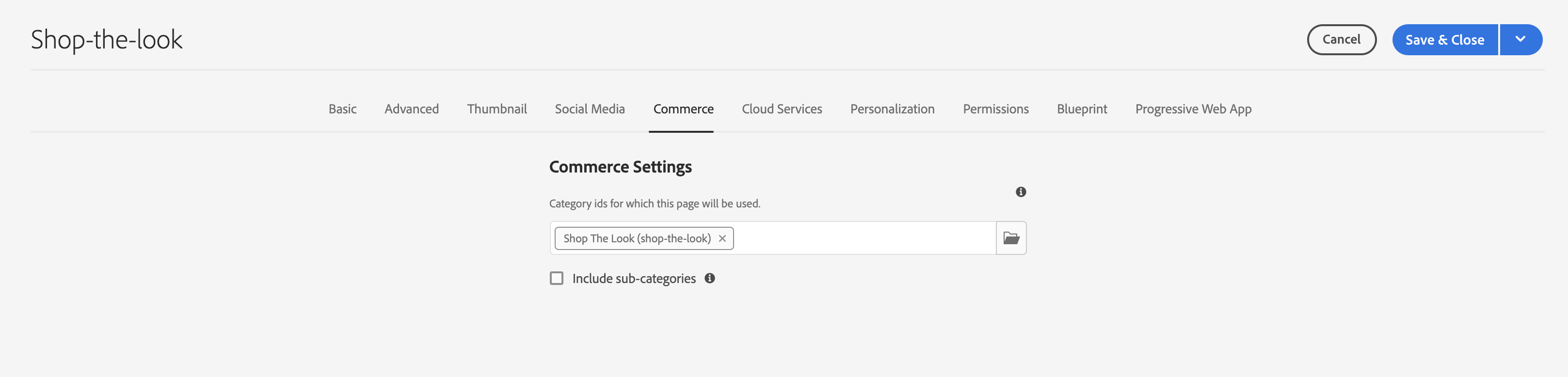Open Cloud Services tab
The height and width of the screenshot is (377, 1568).
pos(782,109)
